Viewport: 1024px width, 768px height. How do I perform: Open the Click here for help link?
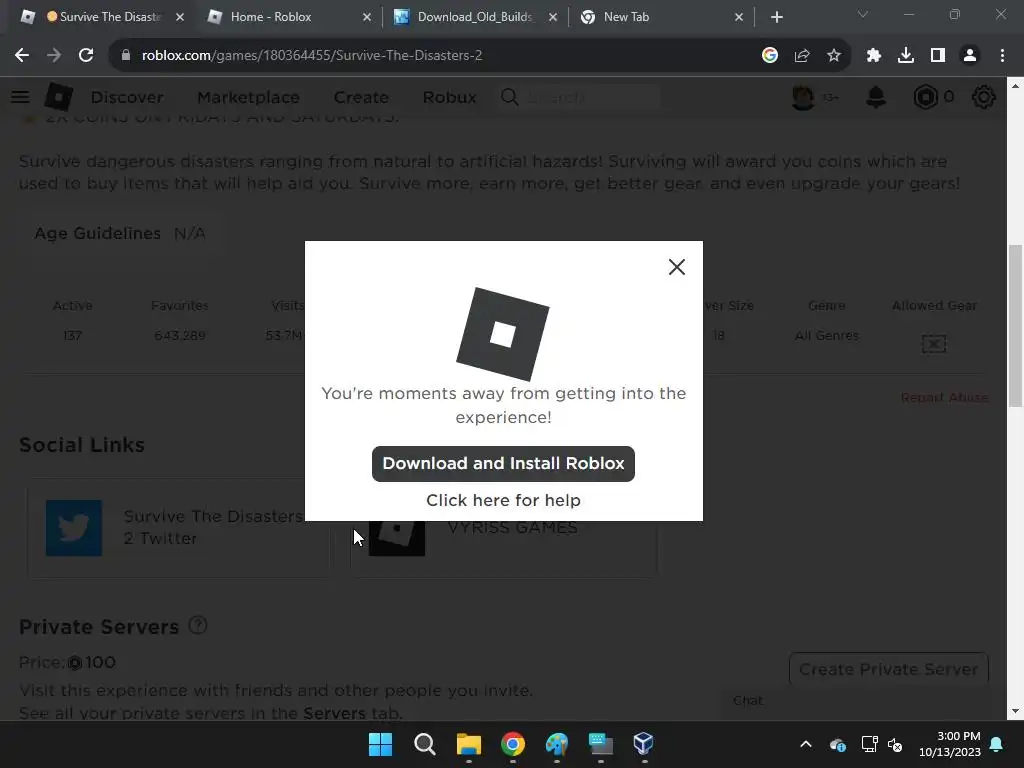pos(503,500)
